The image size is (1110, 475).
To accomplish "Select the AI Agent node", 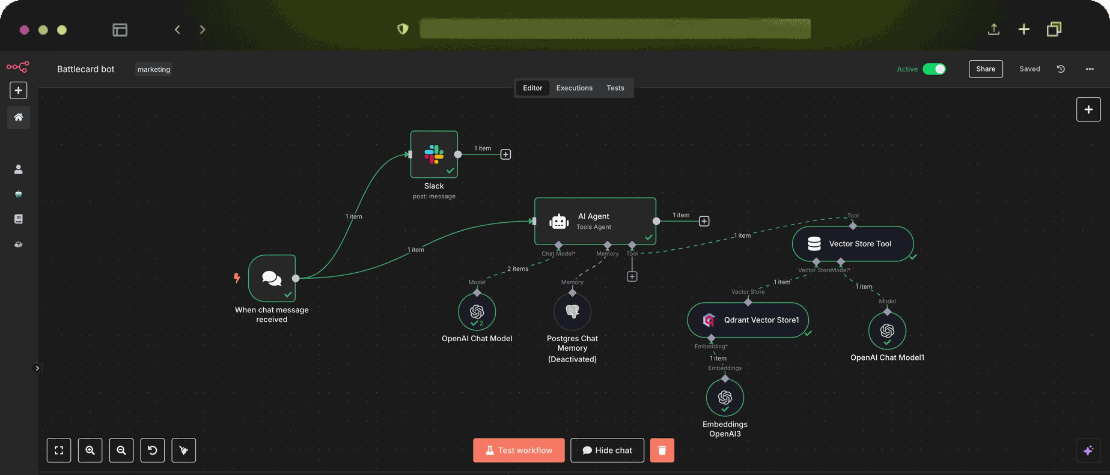I will (594, 221).
